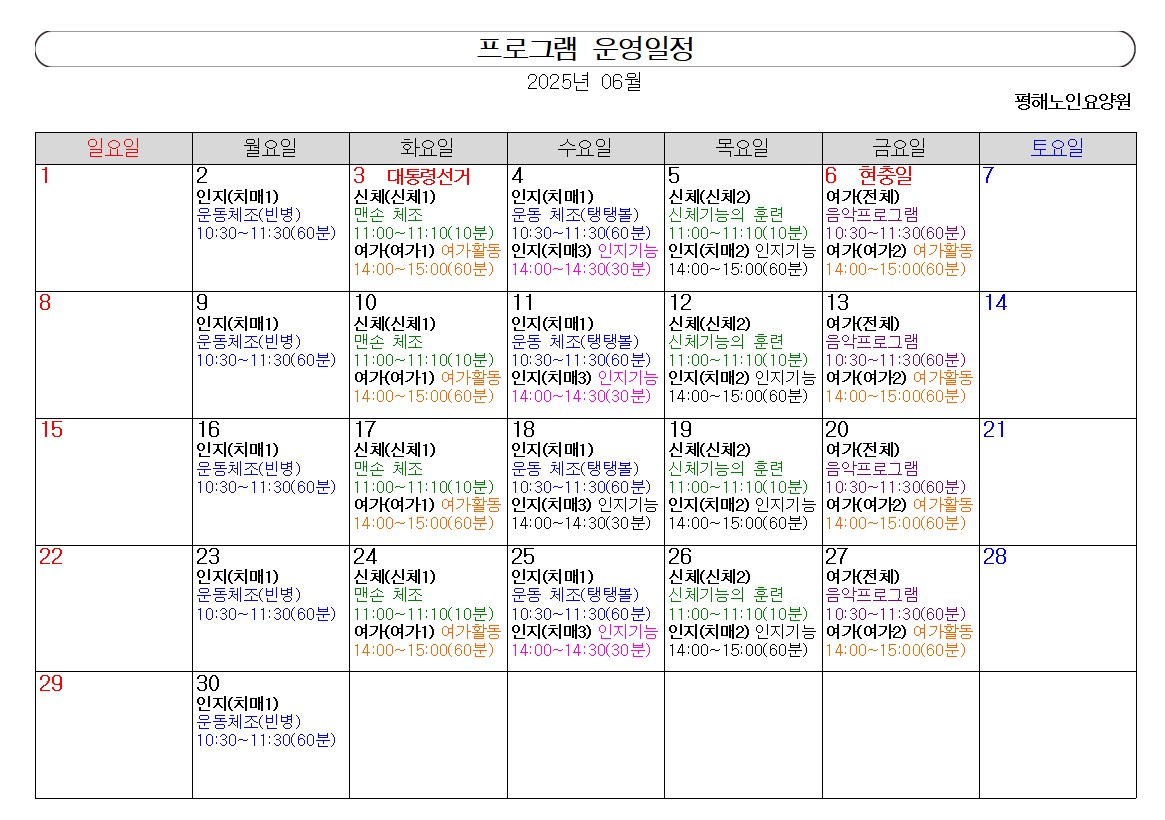Click day number 20
This screenshot has height=820, width=1165.
tap(837, 429)
